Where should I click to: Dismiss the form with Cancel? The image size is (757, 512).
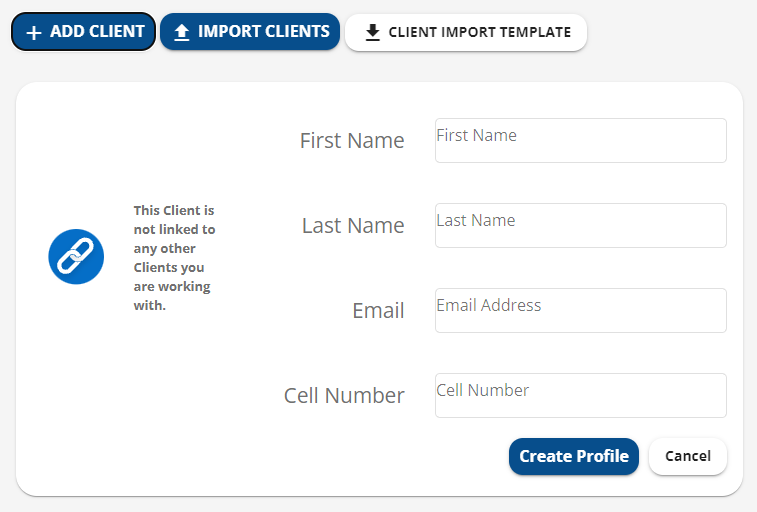[688, 457]
